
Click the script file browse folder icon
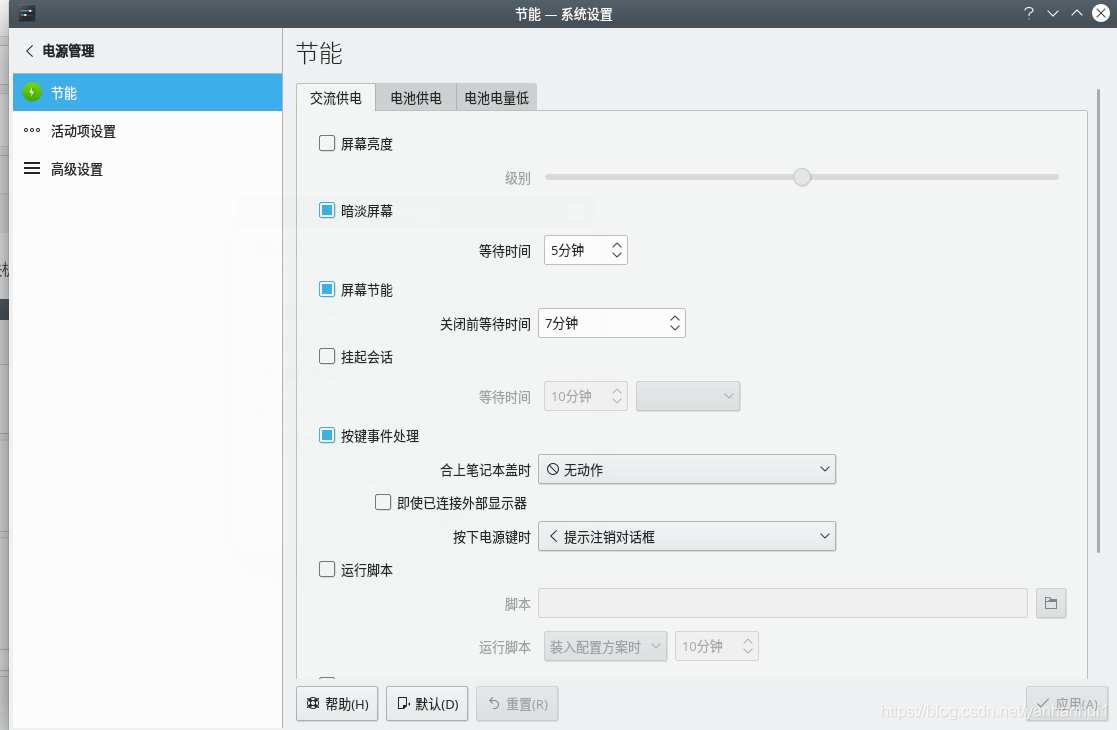pyautogui.click(x=1051, y=603)
